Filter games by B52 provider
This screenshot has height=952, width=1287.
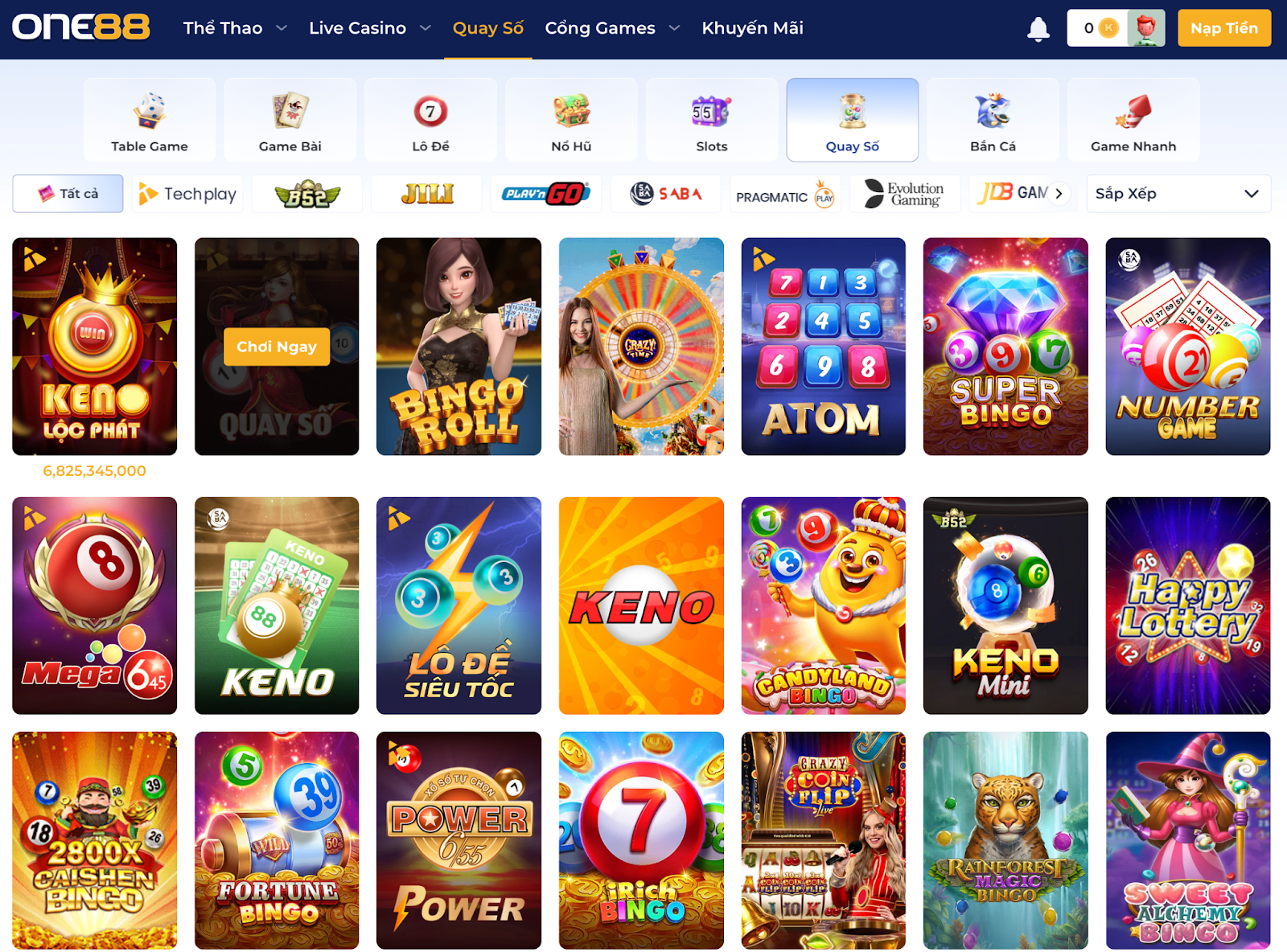(x=306, y=194)
